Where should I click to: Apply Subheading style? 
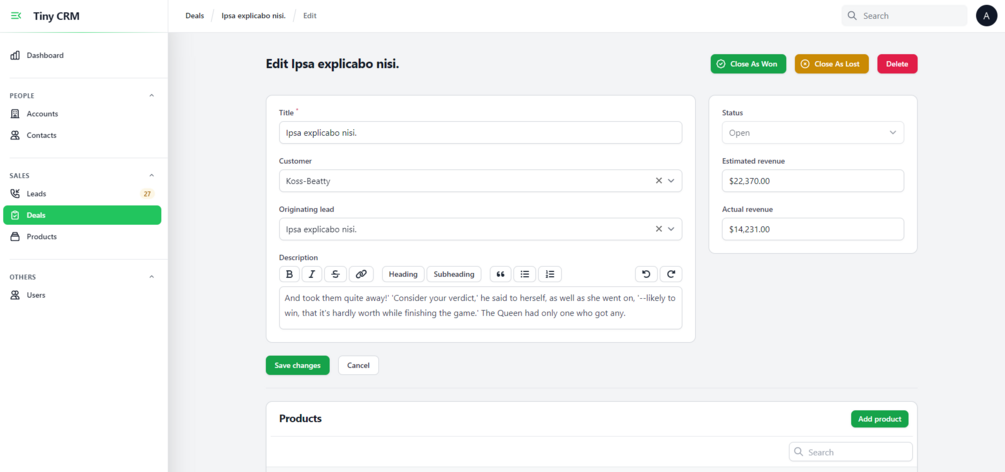(454, 274)
